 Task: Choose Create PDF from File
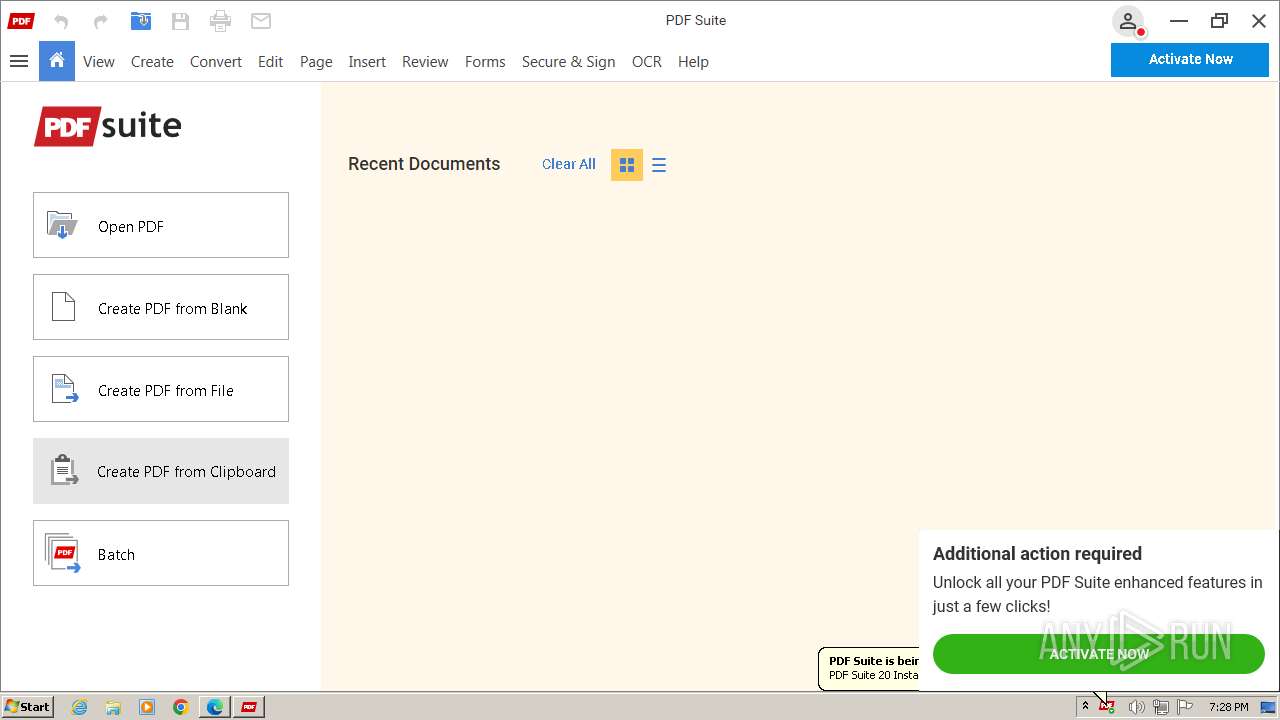pos(161,389)
